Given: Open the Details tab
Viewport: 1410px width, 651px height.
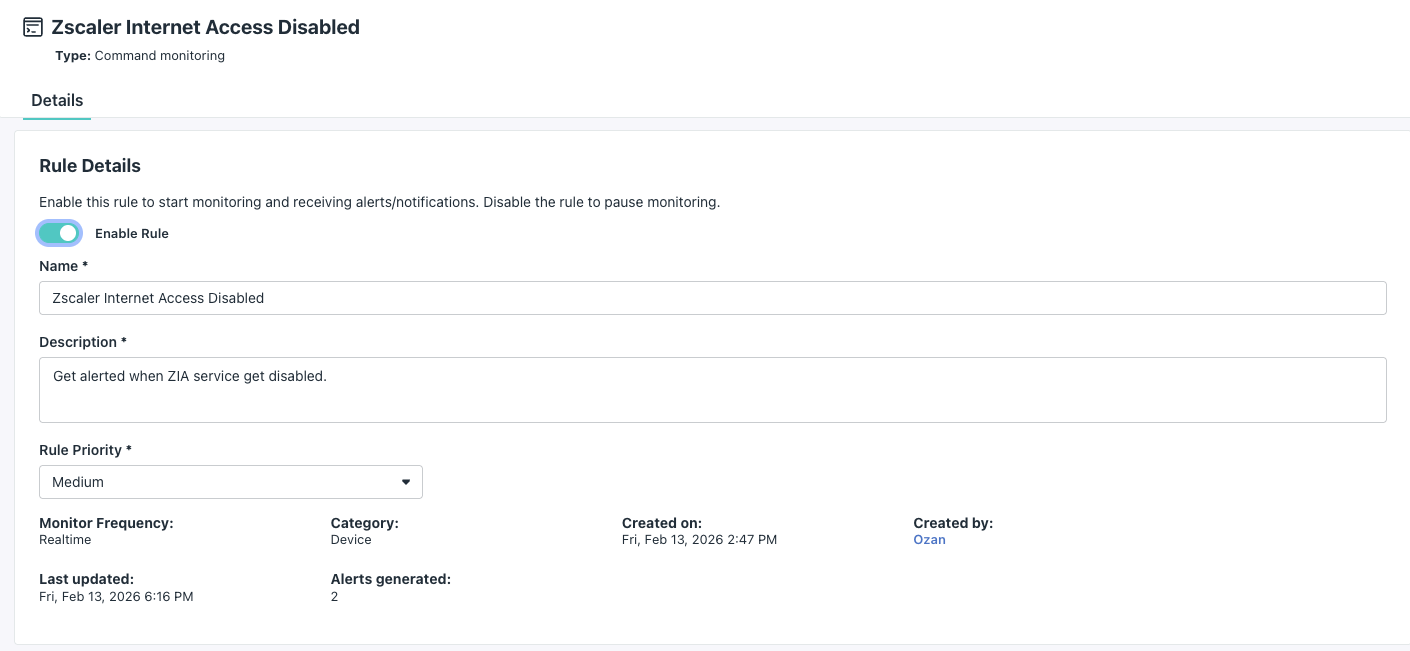Looking at the screenshot, I should (x=57, y=101).
